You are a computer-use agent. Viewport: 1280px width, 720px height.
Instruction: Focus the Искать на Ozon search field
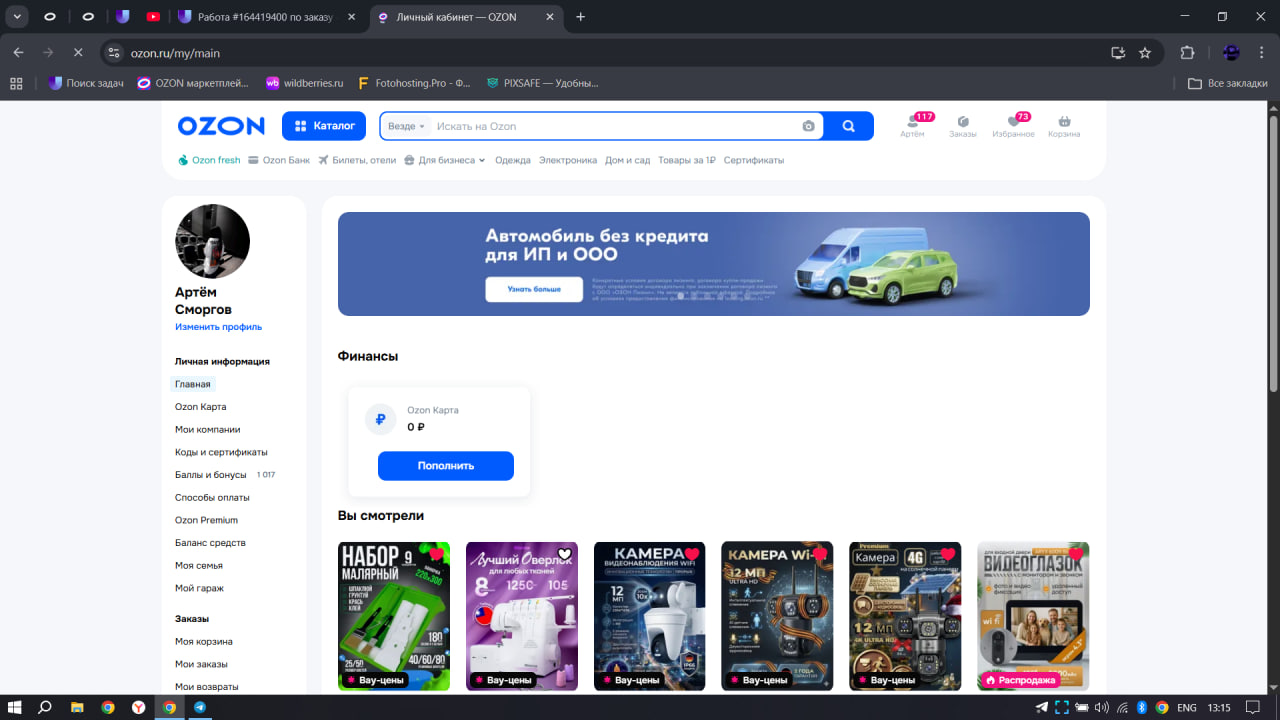(615, 126)
